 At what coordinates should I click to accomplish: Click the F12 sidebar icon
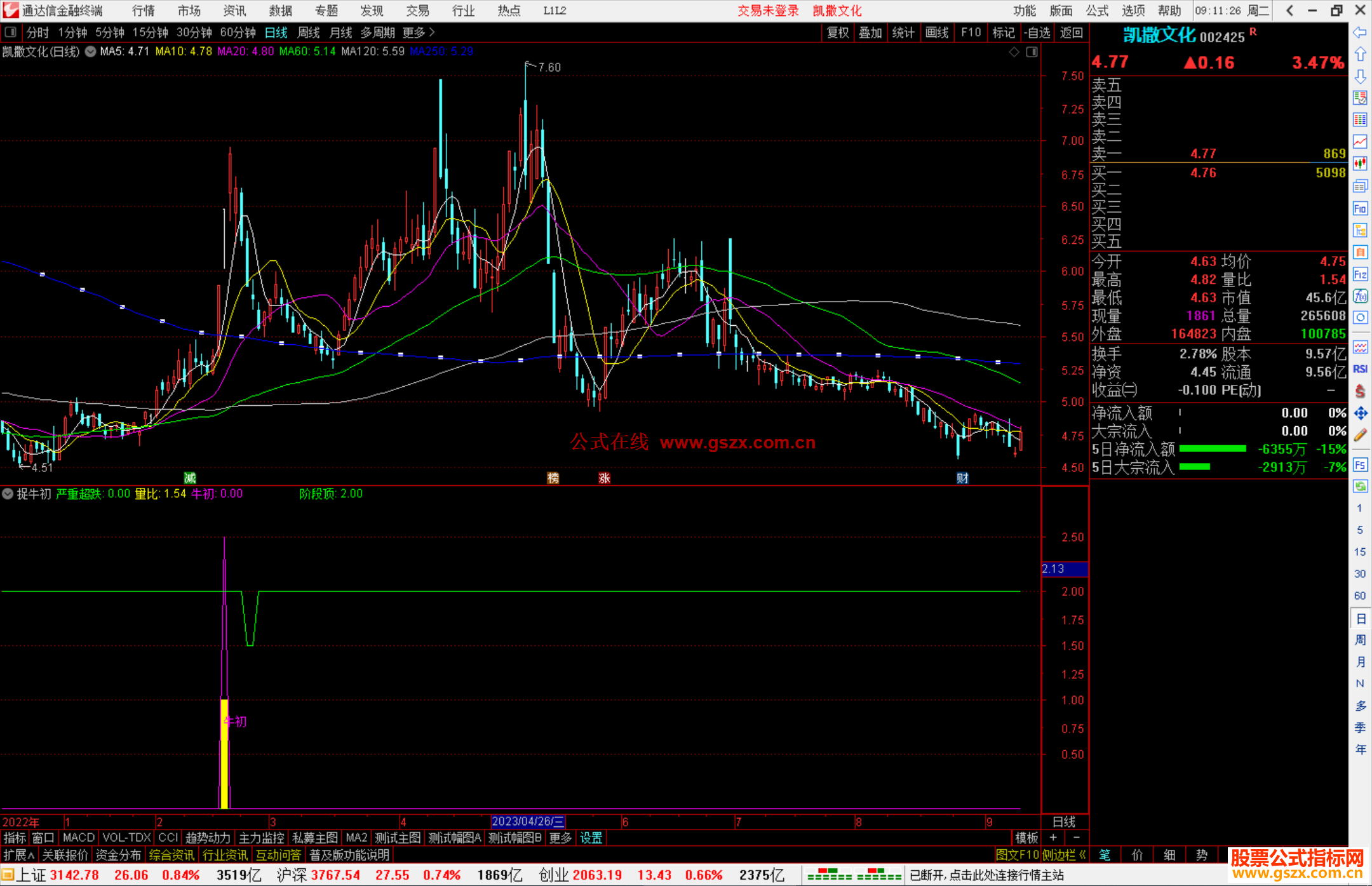(1360, 274)
